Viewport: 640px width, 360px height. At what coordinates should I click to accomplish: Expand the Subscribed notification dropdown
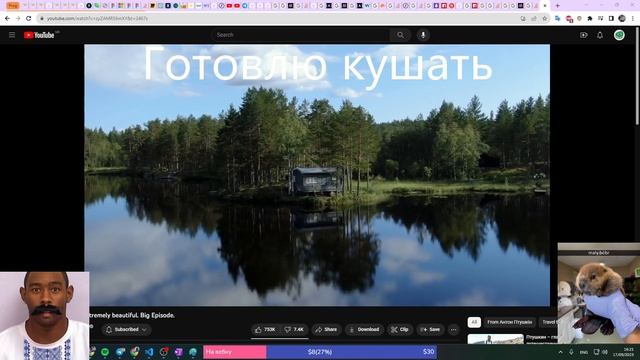click(x=127, y=329)
